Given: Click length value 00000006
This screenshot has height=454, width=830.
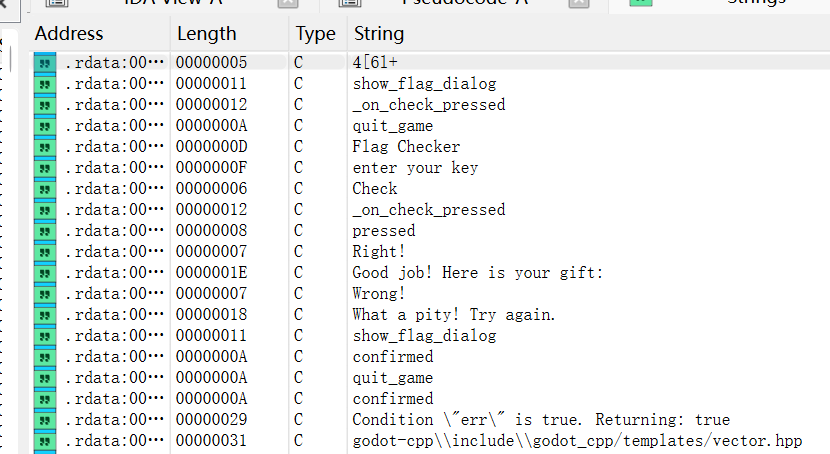Looking at the screenshot, I should (x=211, y=188).
